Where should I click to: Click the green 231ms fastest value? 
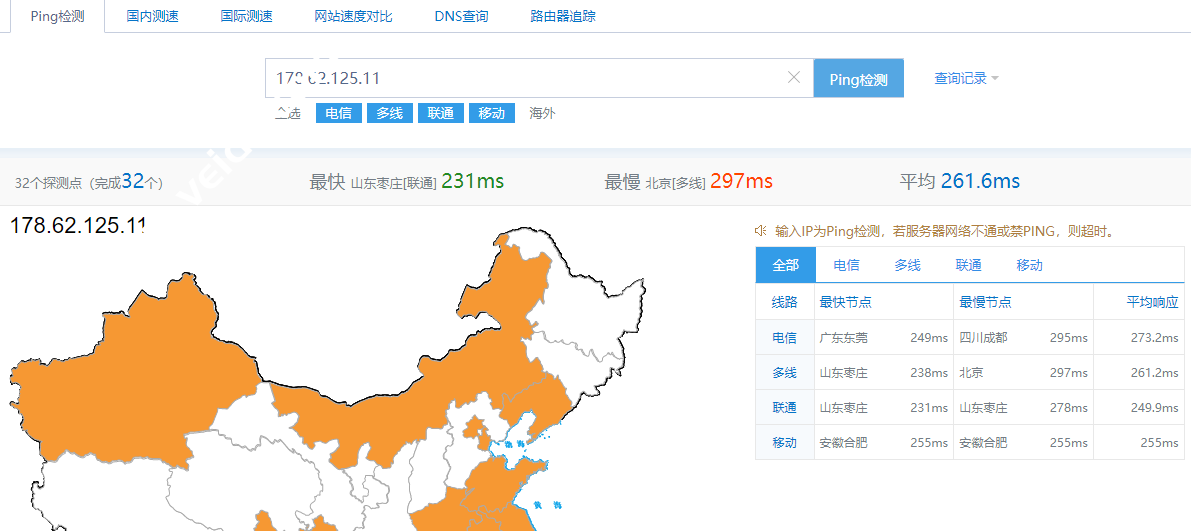(472, 181)
